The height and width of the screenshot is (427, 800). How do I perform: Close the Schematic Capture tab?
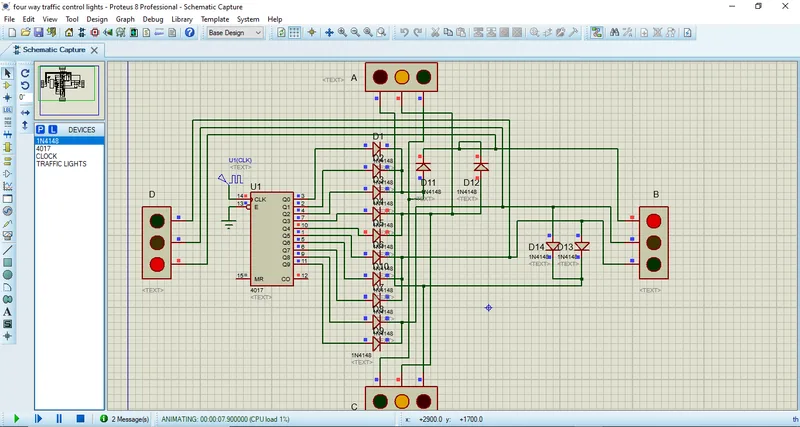coord(94,50)
